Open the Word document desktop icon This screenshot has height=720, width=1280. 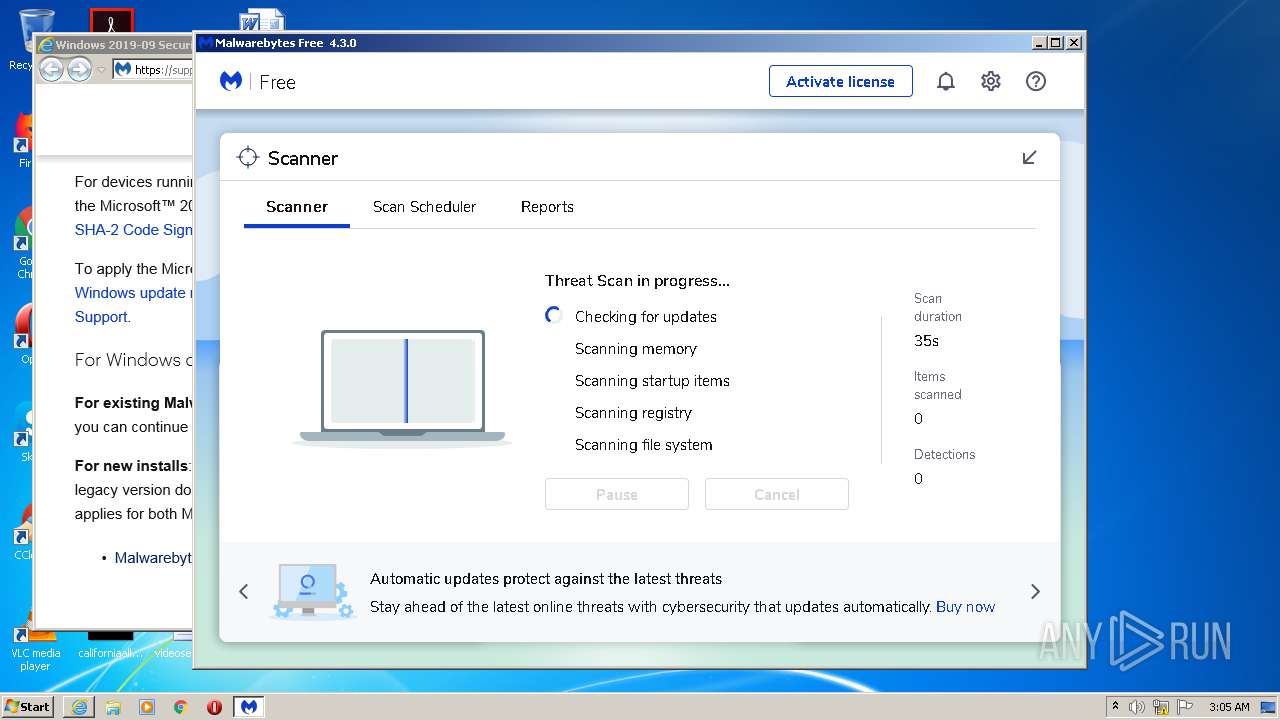tap(262, 21)
